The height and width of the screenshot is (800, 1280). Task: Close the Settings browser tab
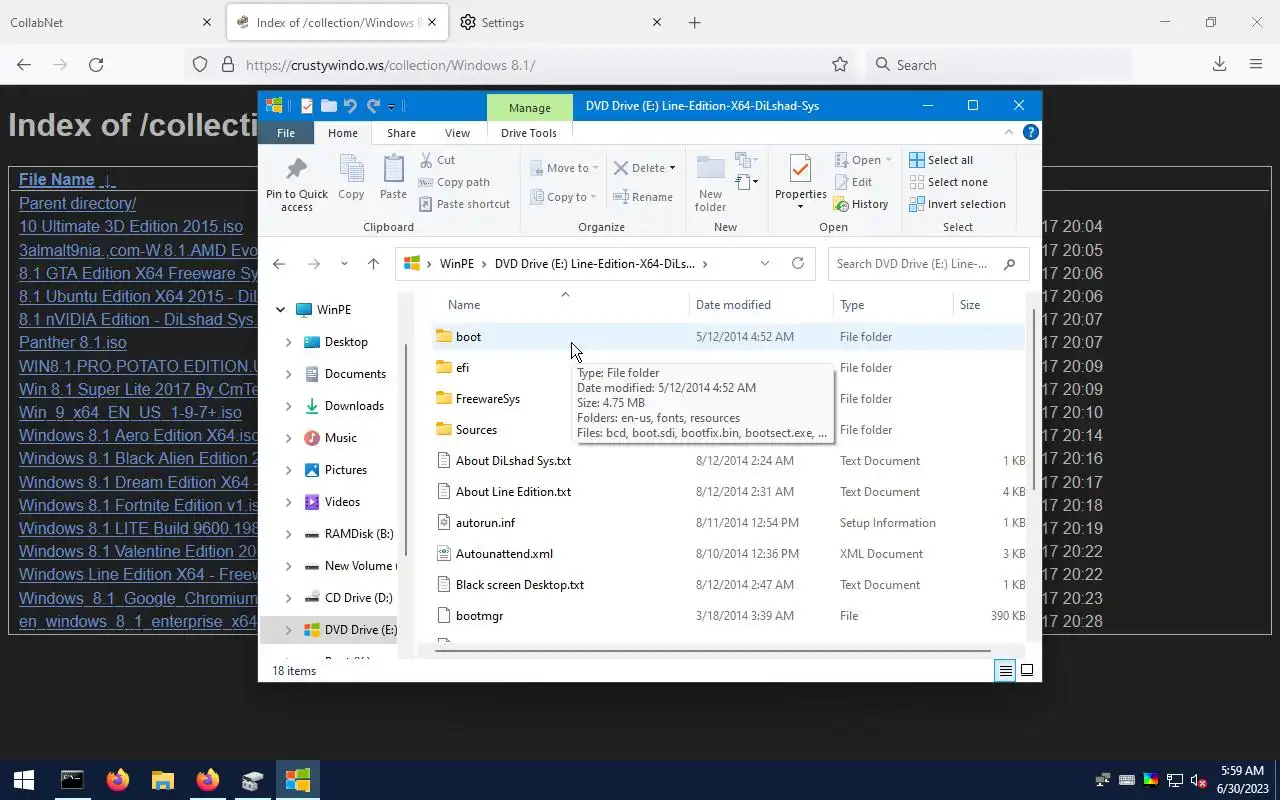(x=657, y=22)
